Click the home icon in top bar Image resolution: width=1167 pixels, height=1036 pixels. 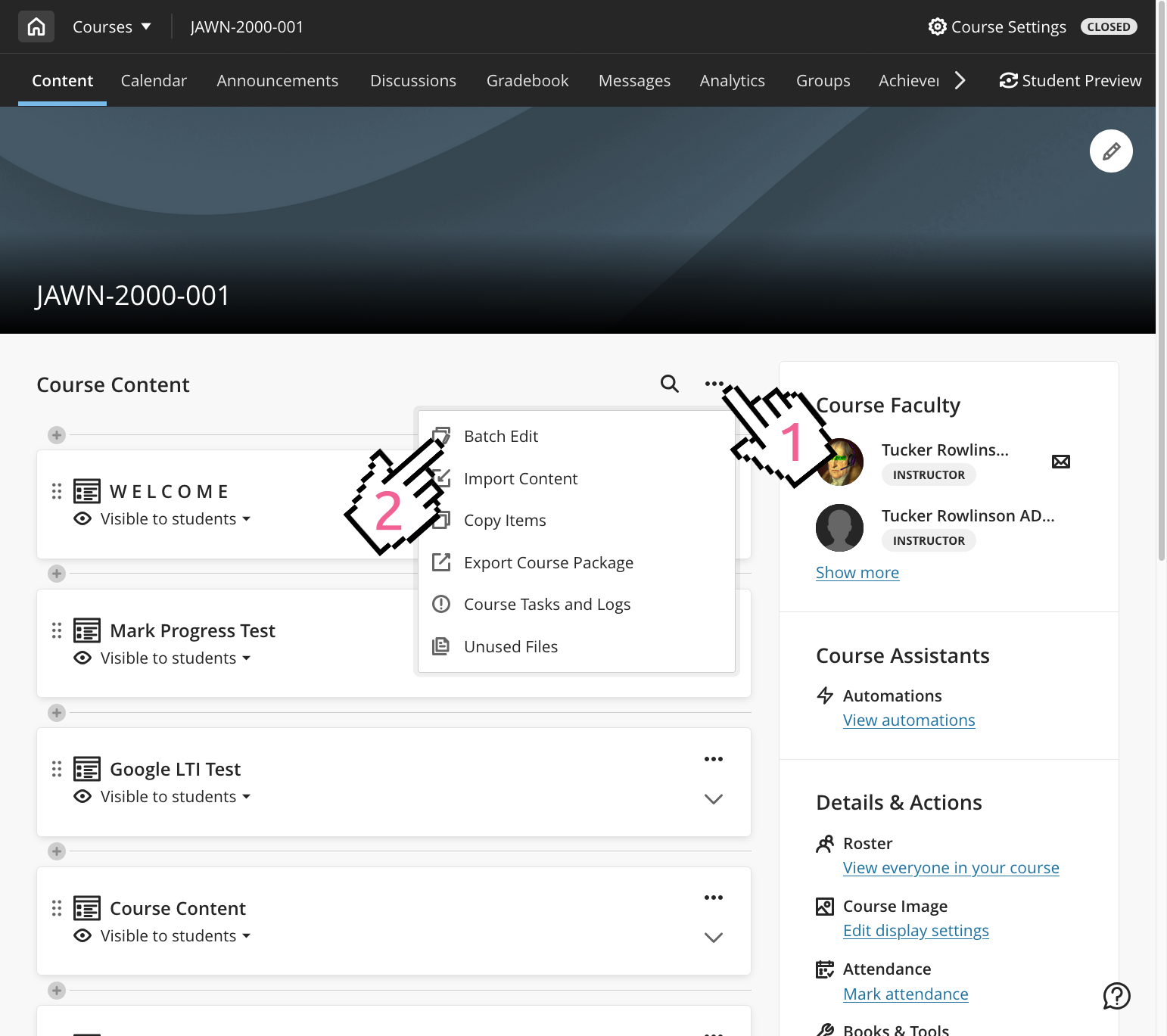click(36, 26)
